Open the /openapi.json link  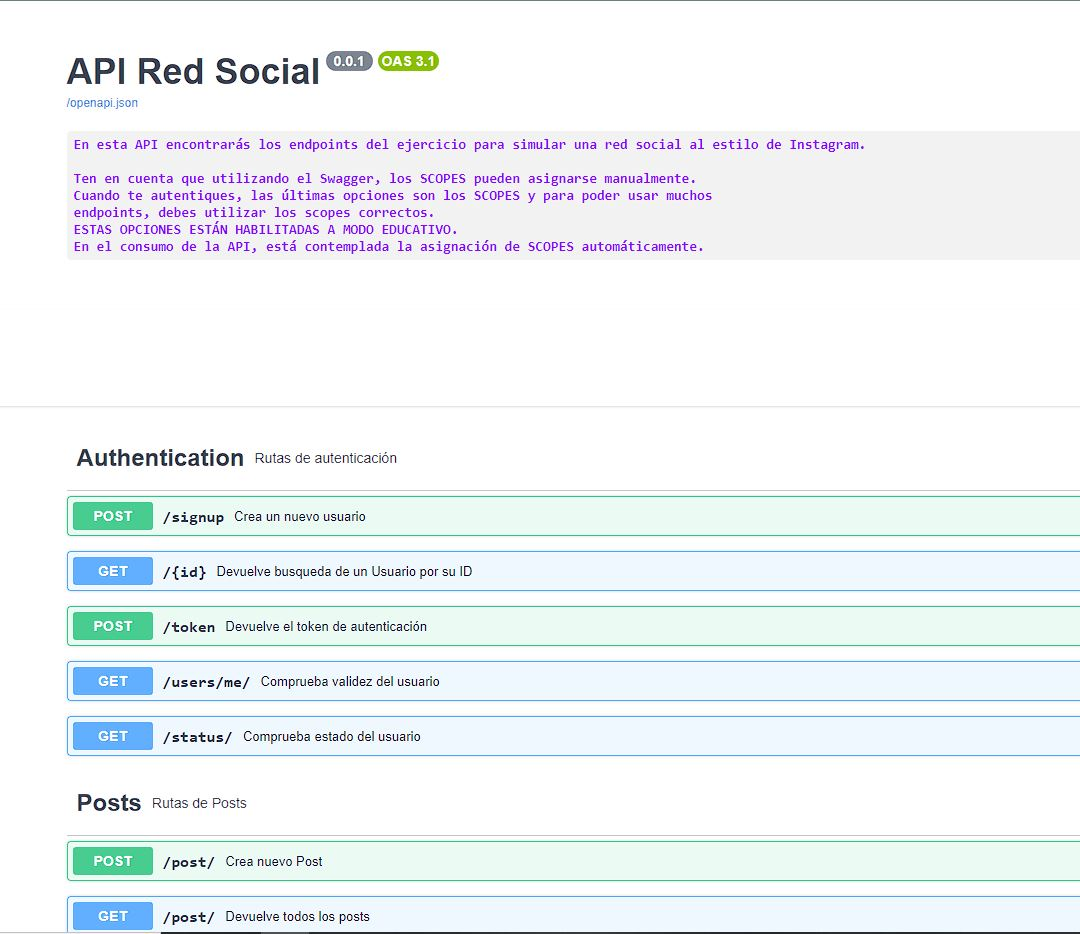coord(102,103)
